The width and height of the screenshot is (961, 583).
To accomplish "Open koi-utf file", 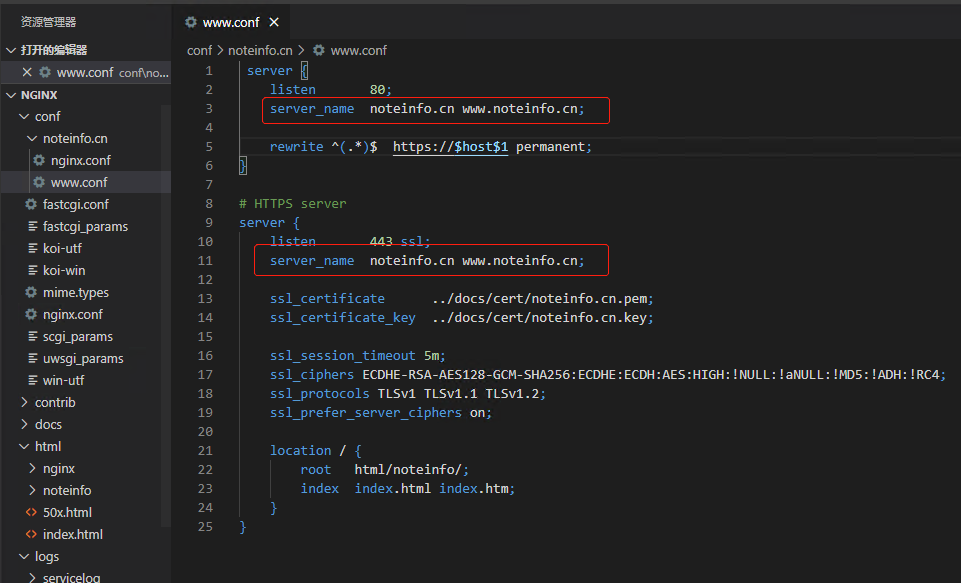I will (x=62, y=249).
